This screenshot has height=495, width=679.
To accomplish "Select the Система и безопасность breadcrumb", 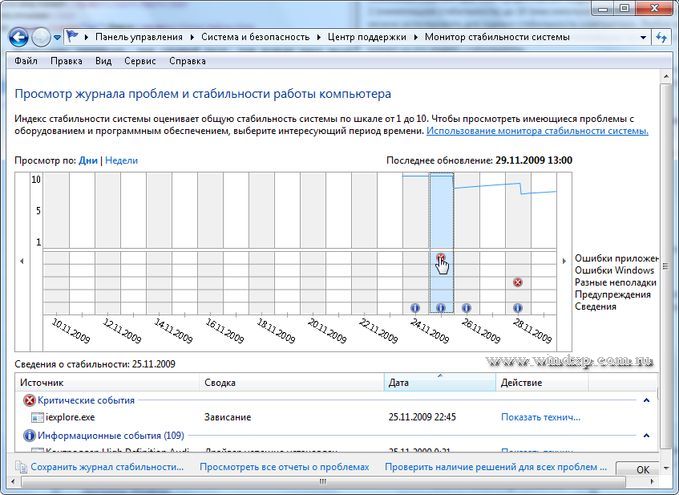I will pos(255,37).
